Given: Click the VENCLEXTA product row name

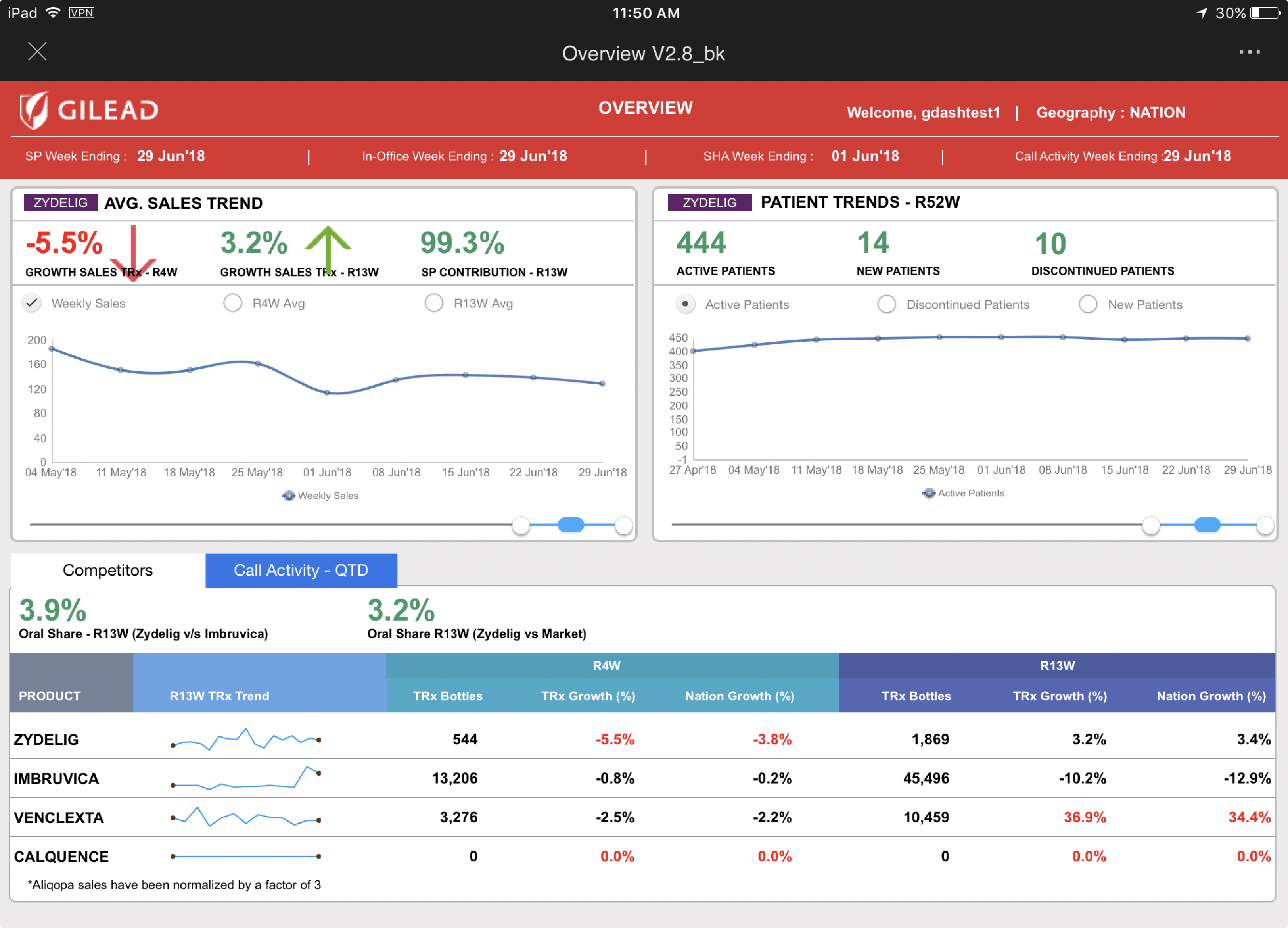Looking at the screenshot, I should click(x=59, y=818).
